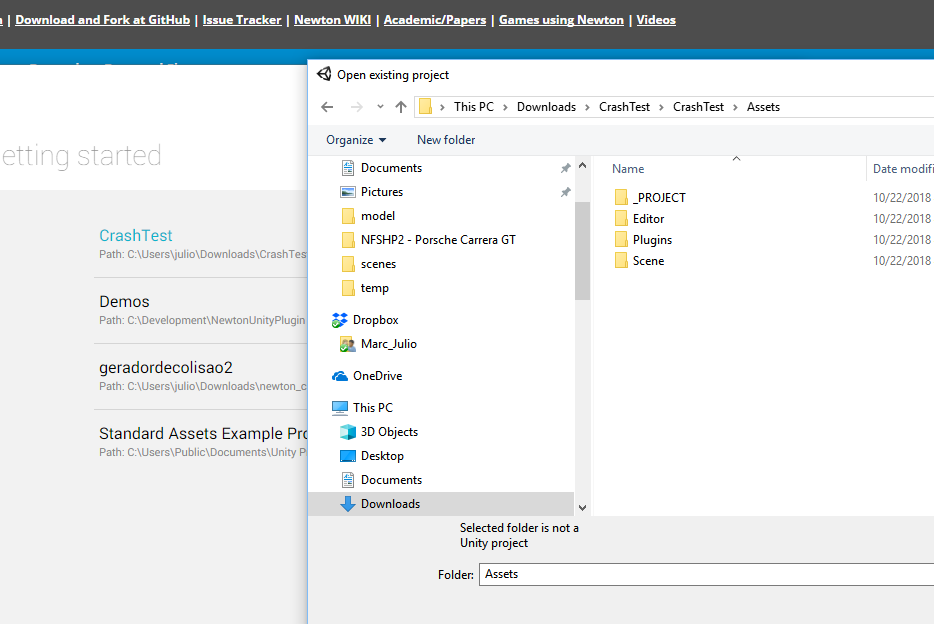This screenshot has height=624, width=934.
Task: Open the Desktop location in sidebar
Action: (x=382, y=456)
